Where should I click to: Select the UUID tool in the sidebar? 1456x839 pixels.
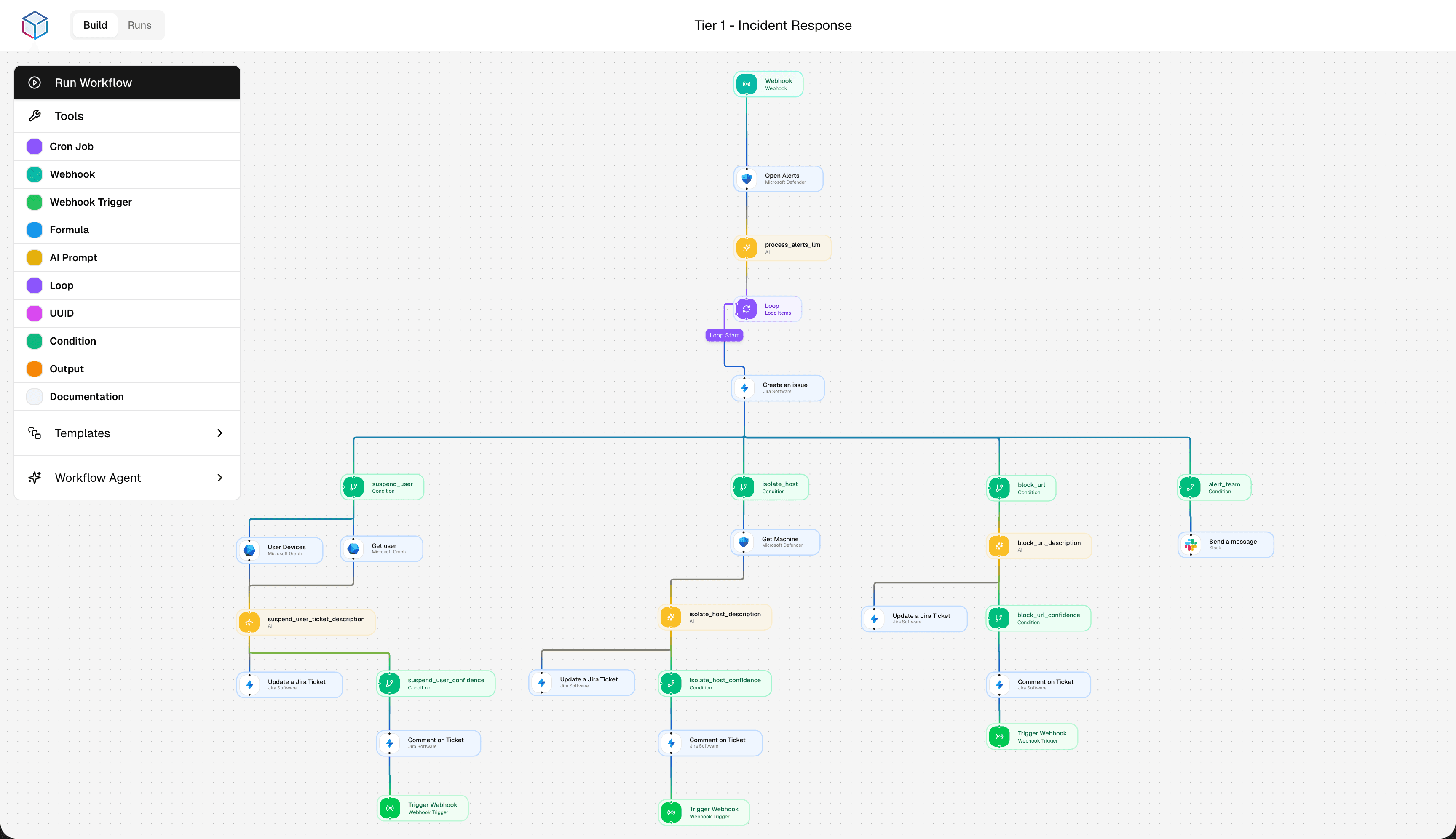(62, 313)
